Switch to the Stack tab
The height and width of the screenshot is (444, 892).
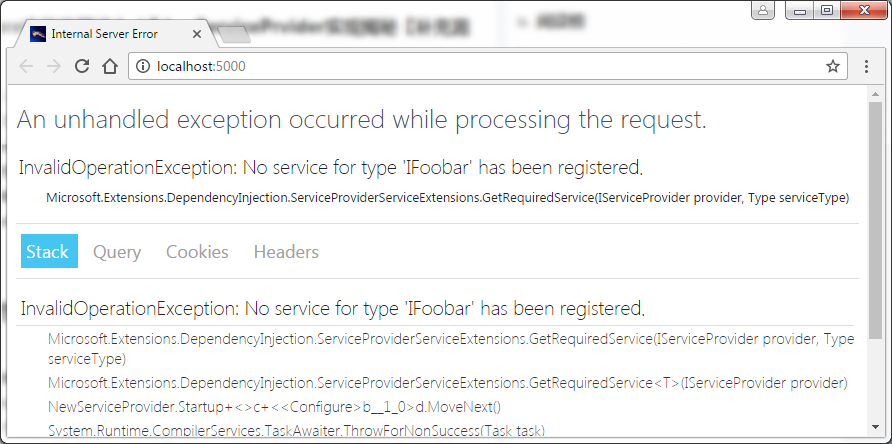click(49, 251)
